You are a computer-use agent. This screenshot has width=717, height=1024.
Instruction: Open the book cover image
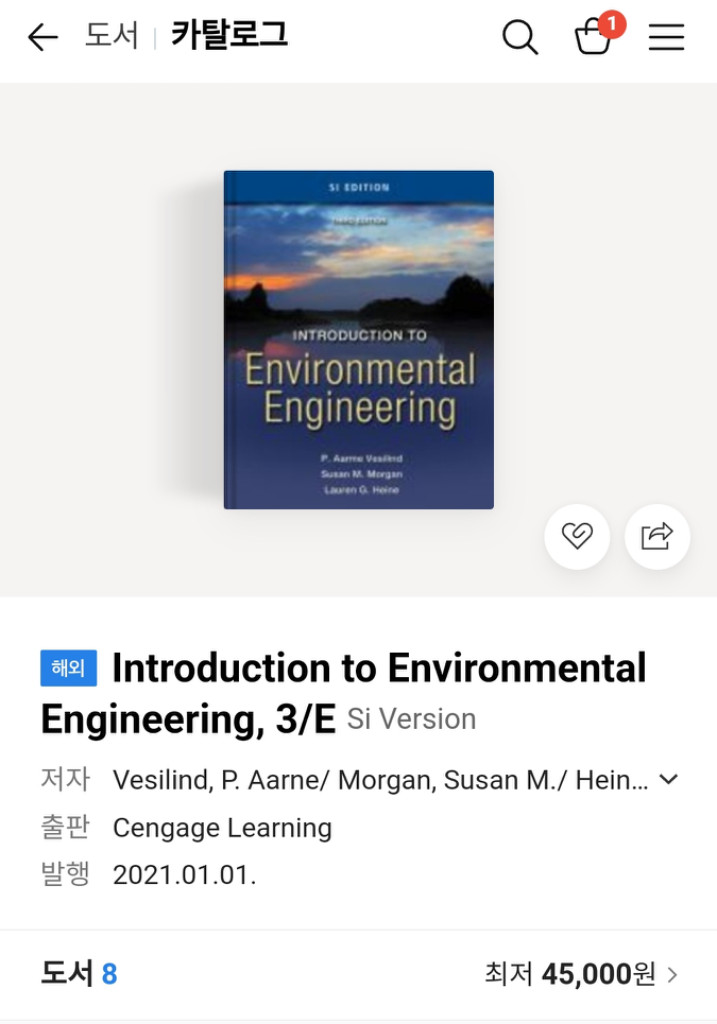click(x=358, y=338)
